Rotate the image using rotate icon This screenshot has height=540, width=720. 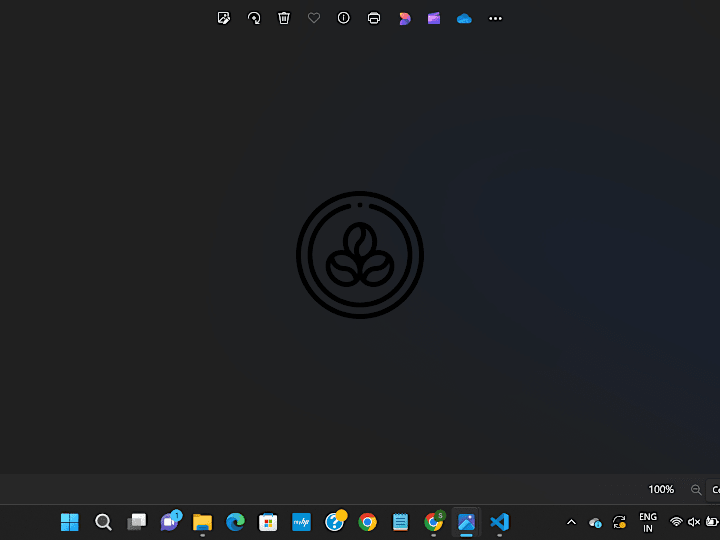(x=254, y=18)
